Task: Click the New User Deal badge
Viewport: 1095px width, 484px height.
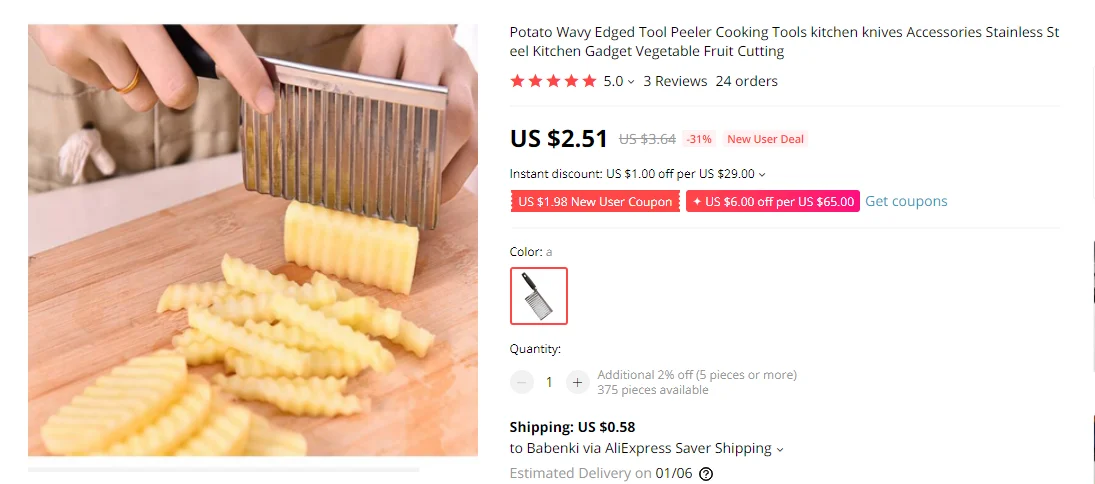Action: point(765,139)
